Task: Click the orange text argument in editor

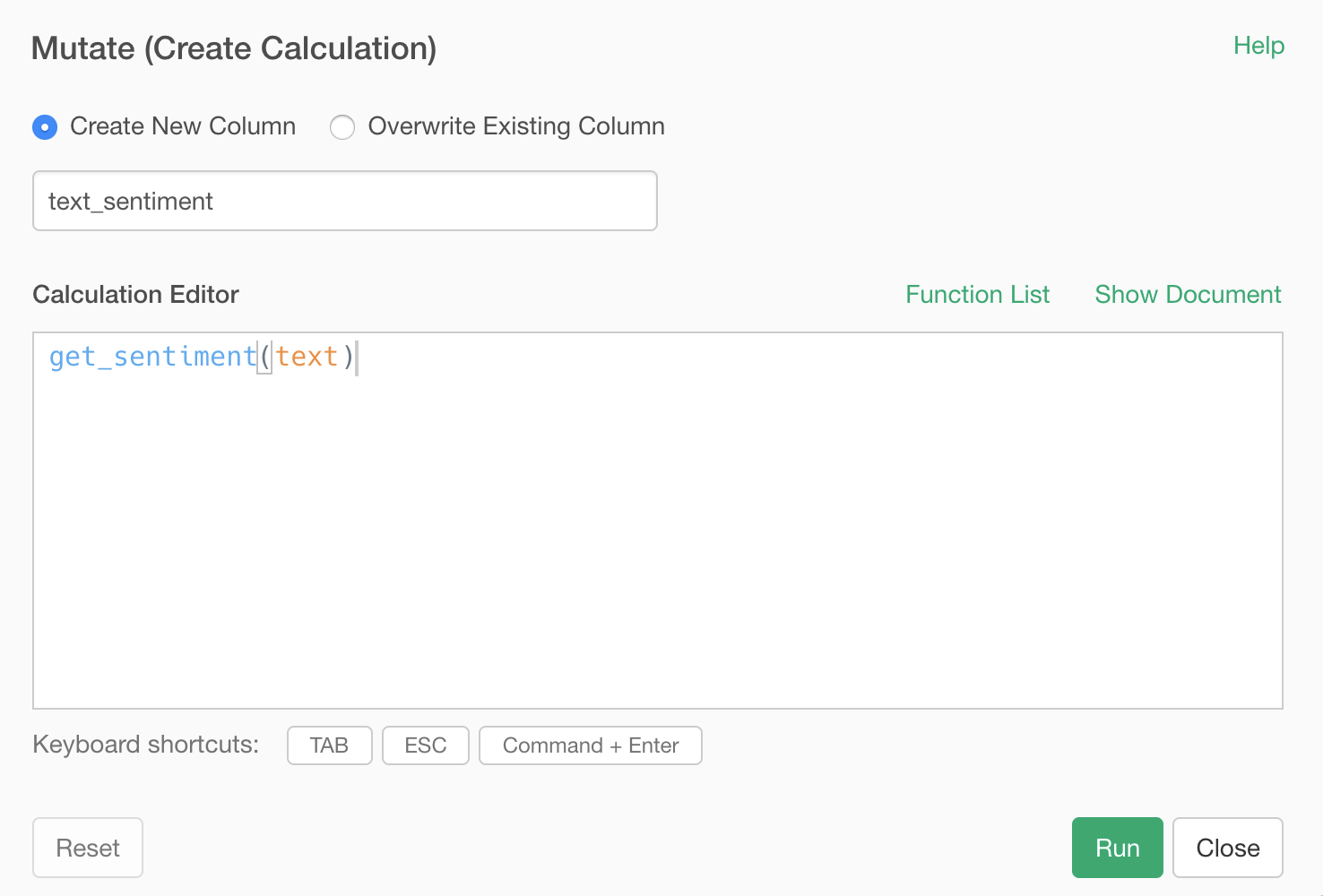Action: [x=307, y=357]
